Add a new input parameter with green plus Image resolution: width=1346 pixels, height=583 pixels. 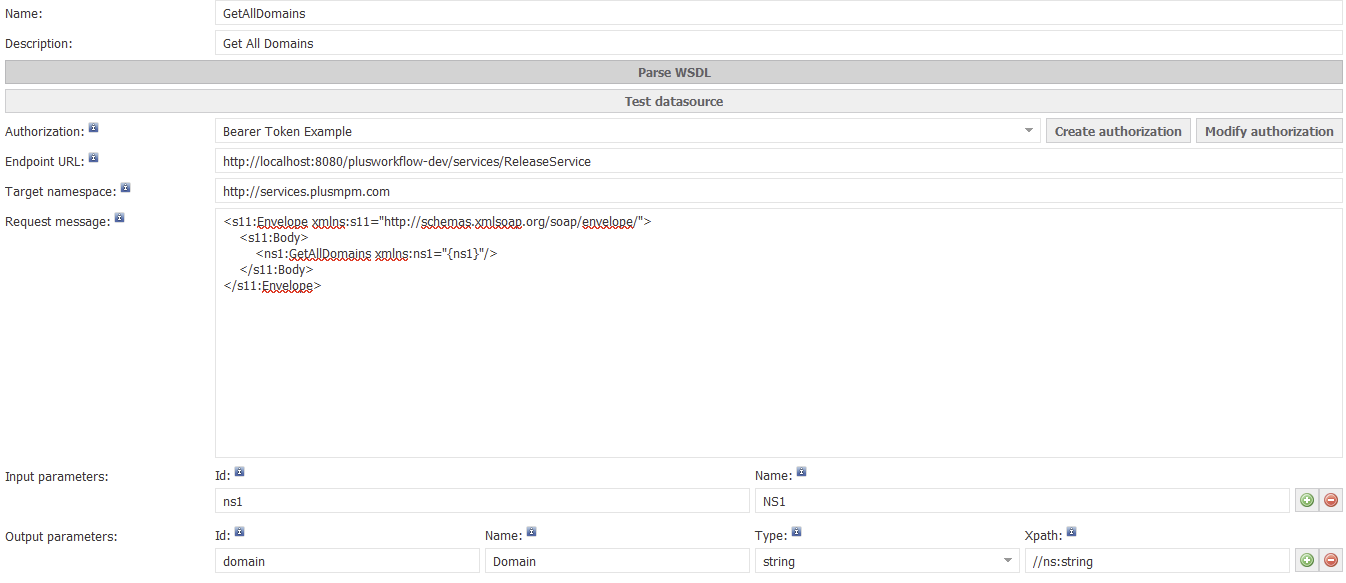(x=1306, y=500)
